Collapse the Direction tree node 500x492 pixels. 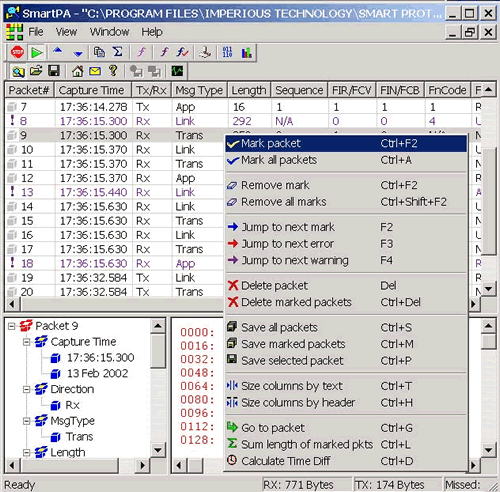pyautogui.click(x=27, y=389)
